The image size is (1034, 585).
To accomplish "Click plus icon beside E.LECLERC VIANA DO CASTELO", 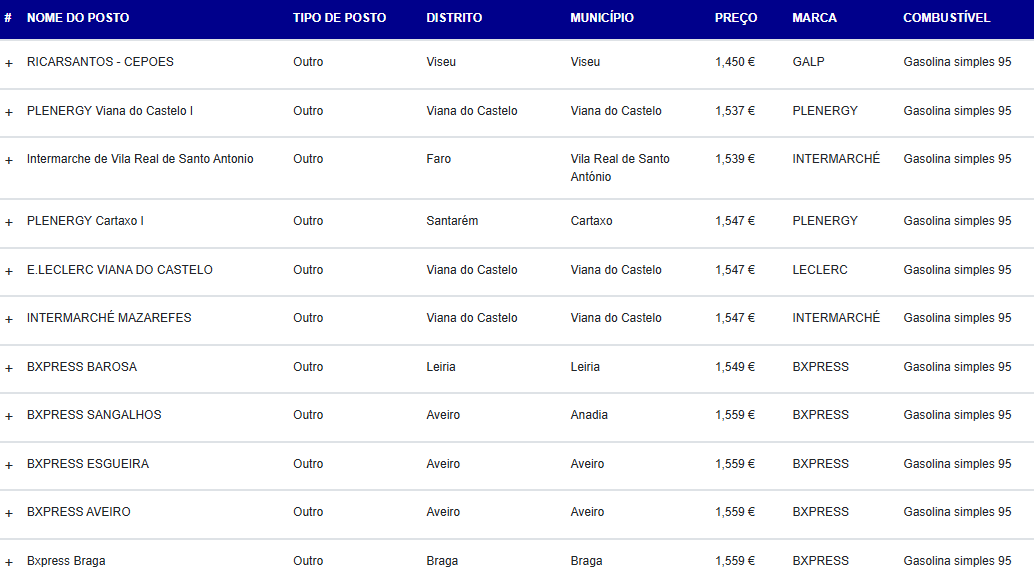I will 9,271.
